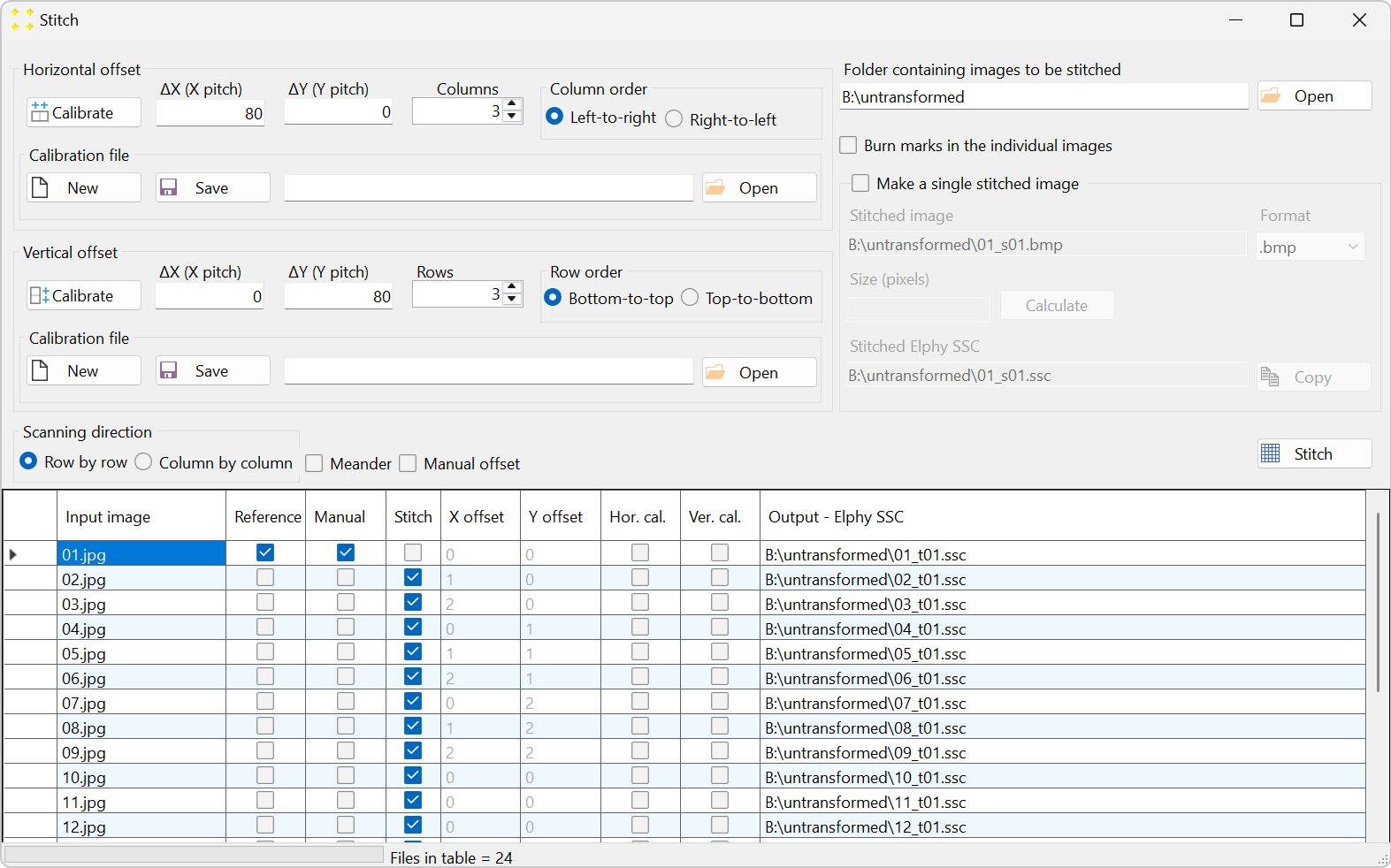This screenshot has height=868, width=1391.
Task: Open folder containing images to stitch
Action: [x=1314, y=95]
